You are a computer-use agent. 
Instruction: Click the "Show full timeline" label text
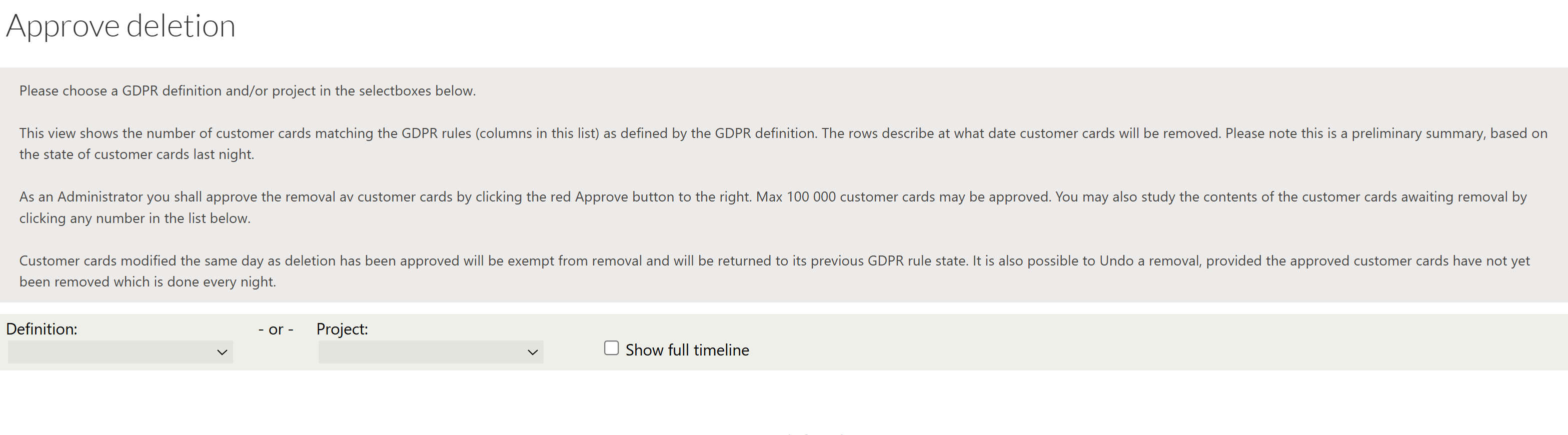point(687,350)
